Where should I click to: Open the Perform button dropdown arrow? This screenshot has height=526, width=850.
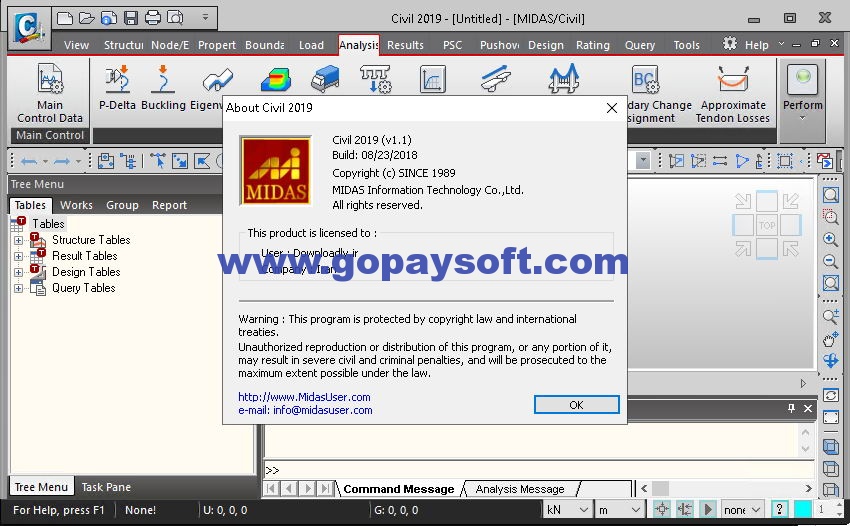[x=802, y=118]
